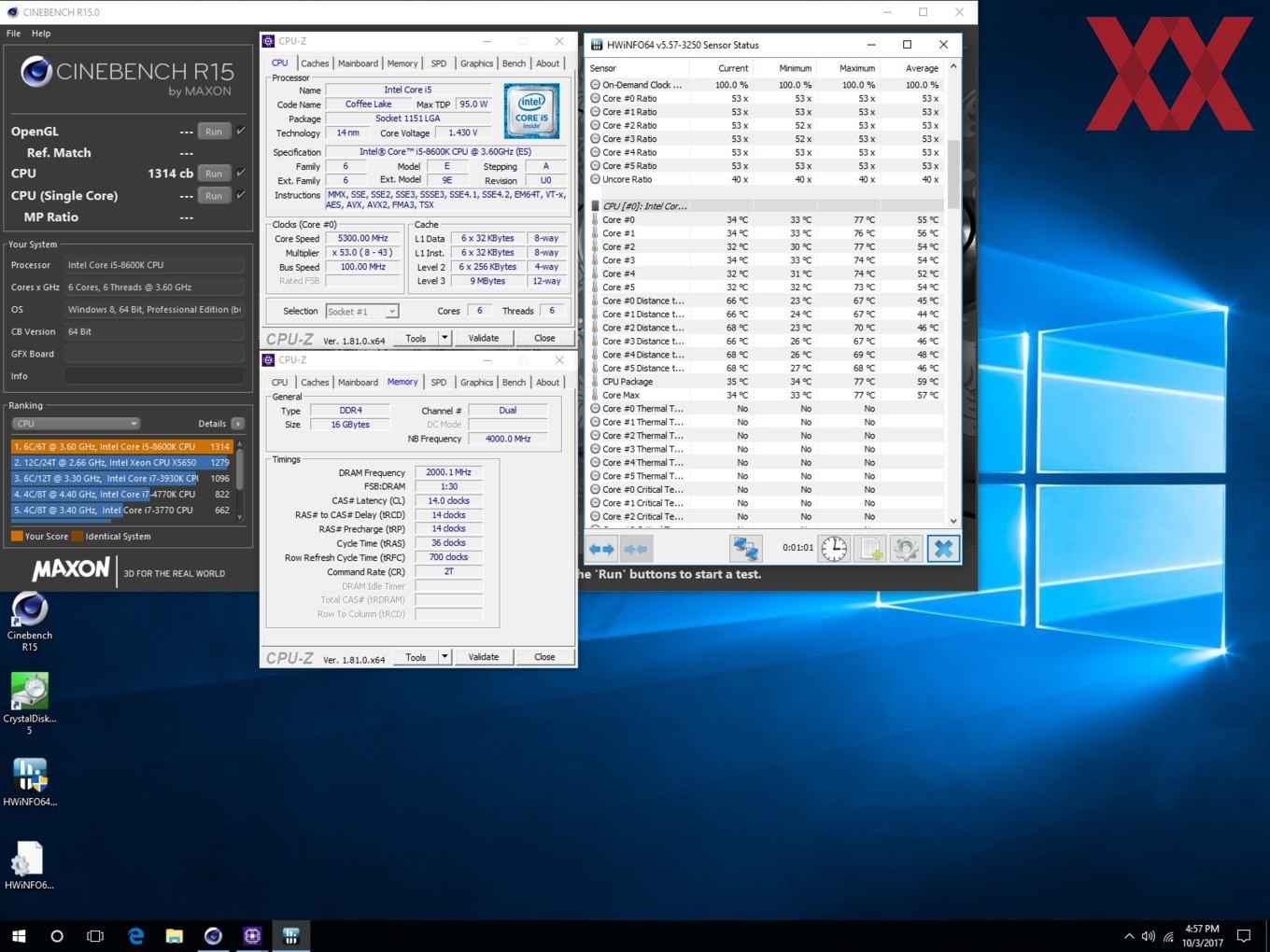Run the CPU benchmark
This screenshot has width=1270, height=952.
pos(214,174)
